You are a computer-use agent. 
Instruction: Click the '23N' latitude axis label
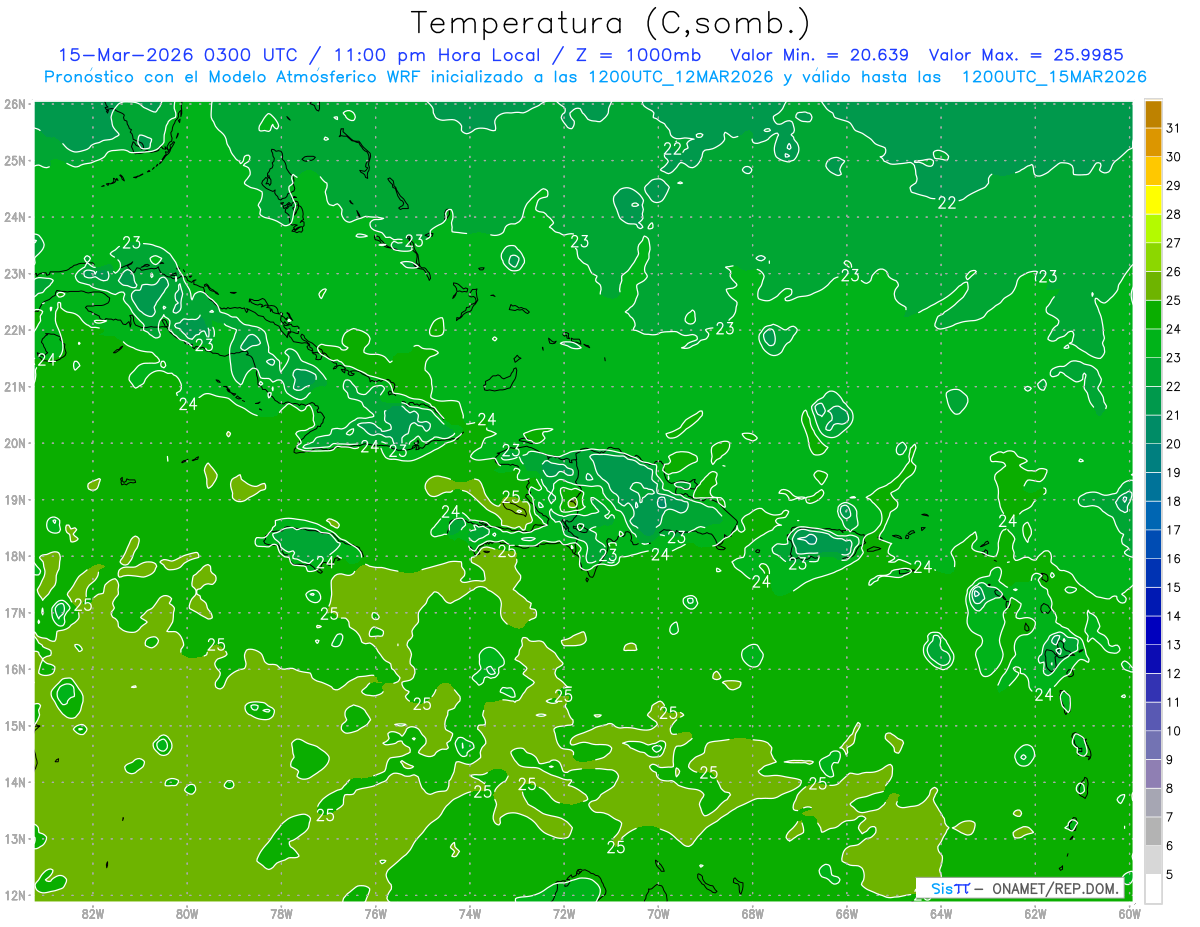point(15,274)
